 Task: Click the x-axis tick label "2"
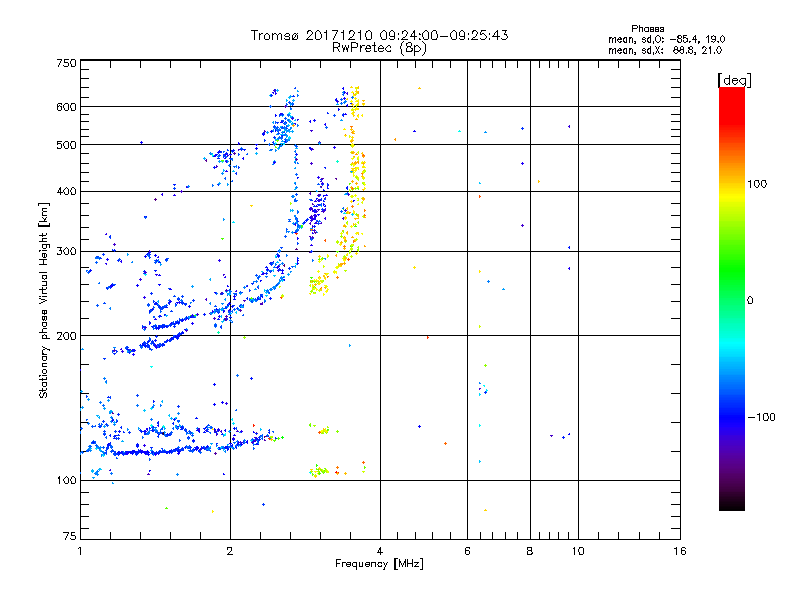pyautogui.click(x=230, y=551)
